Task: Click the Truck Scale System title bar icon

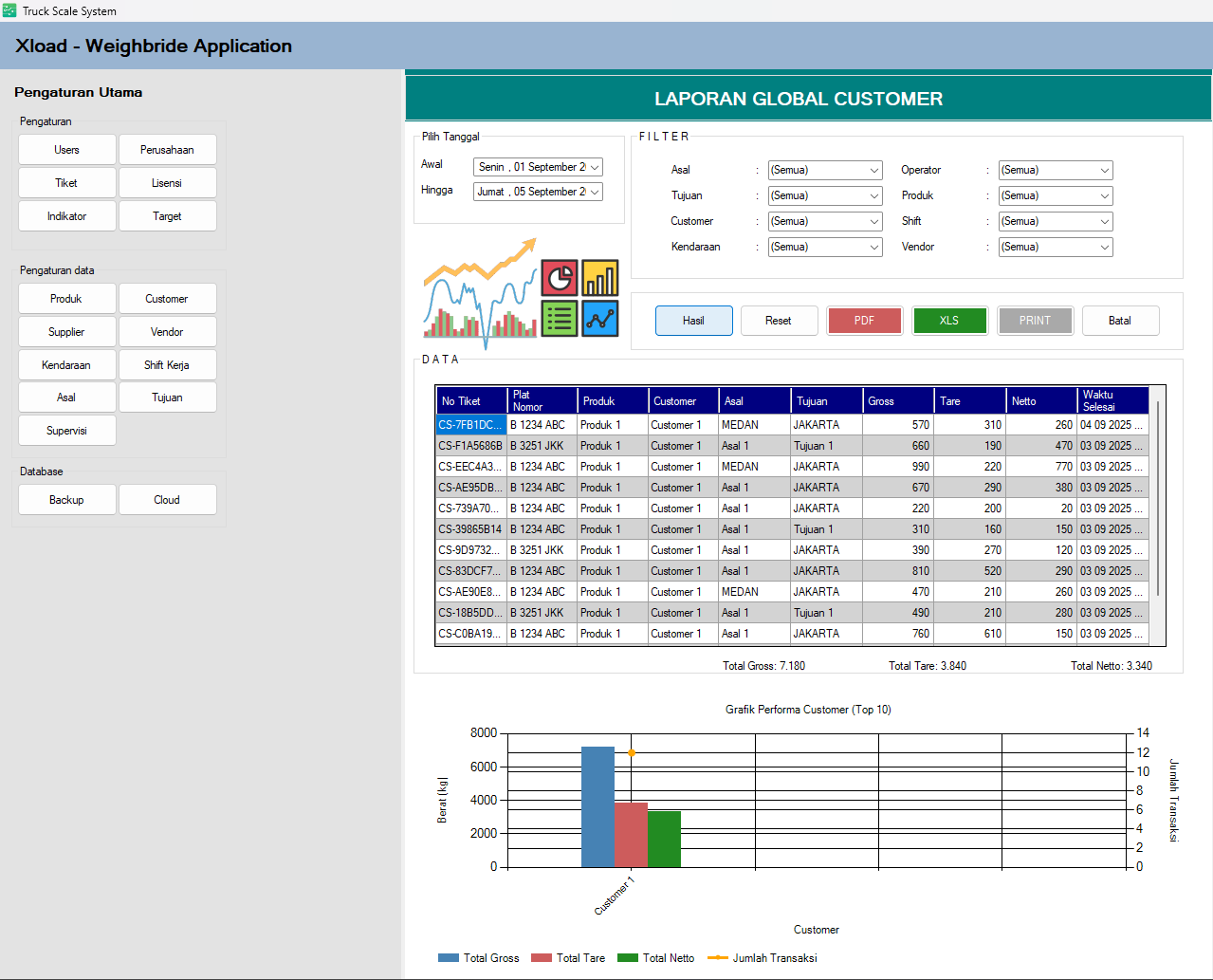Action: coord(9,10)
